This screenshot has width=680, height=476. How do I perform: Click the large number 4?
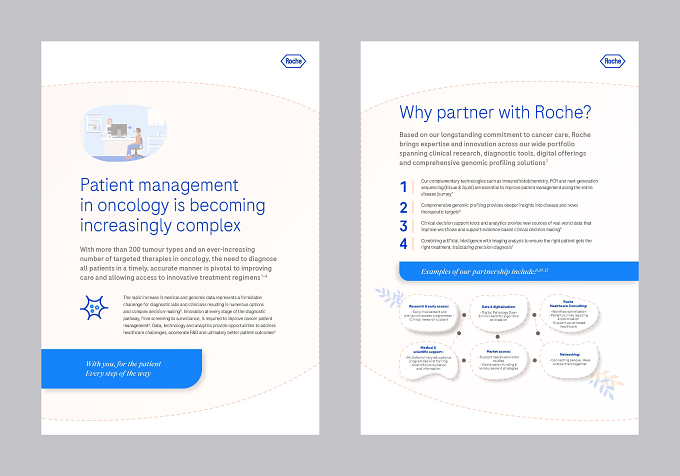point(403,243)
